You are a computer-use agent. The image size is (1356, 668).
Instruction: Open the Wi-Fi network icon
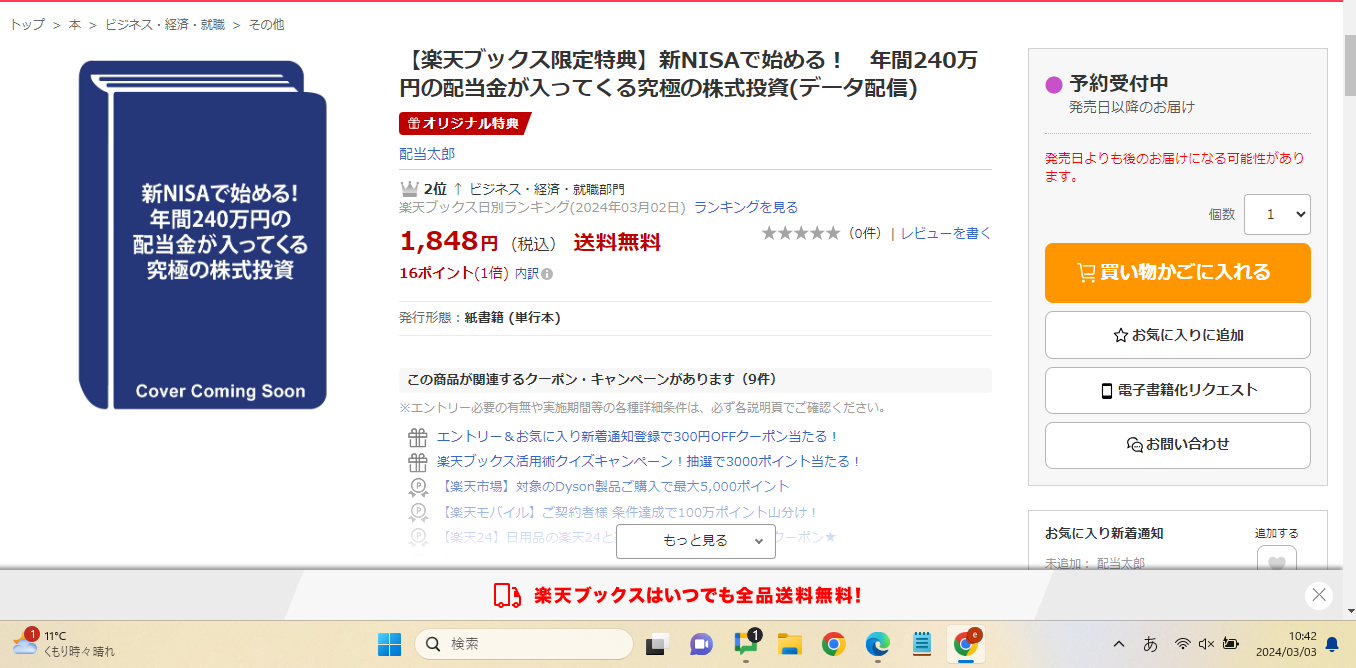click(x=1183, y=644)
